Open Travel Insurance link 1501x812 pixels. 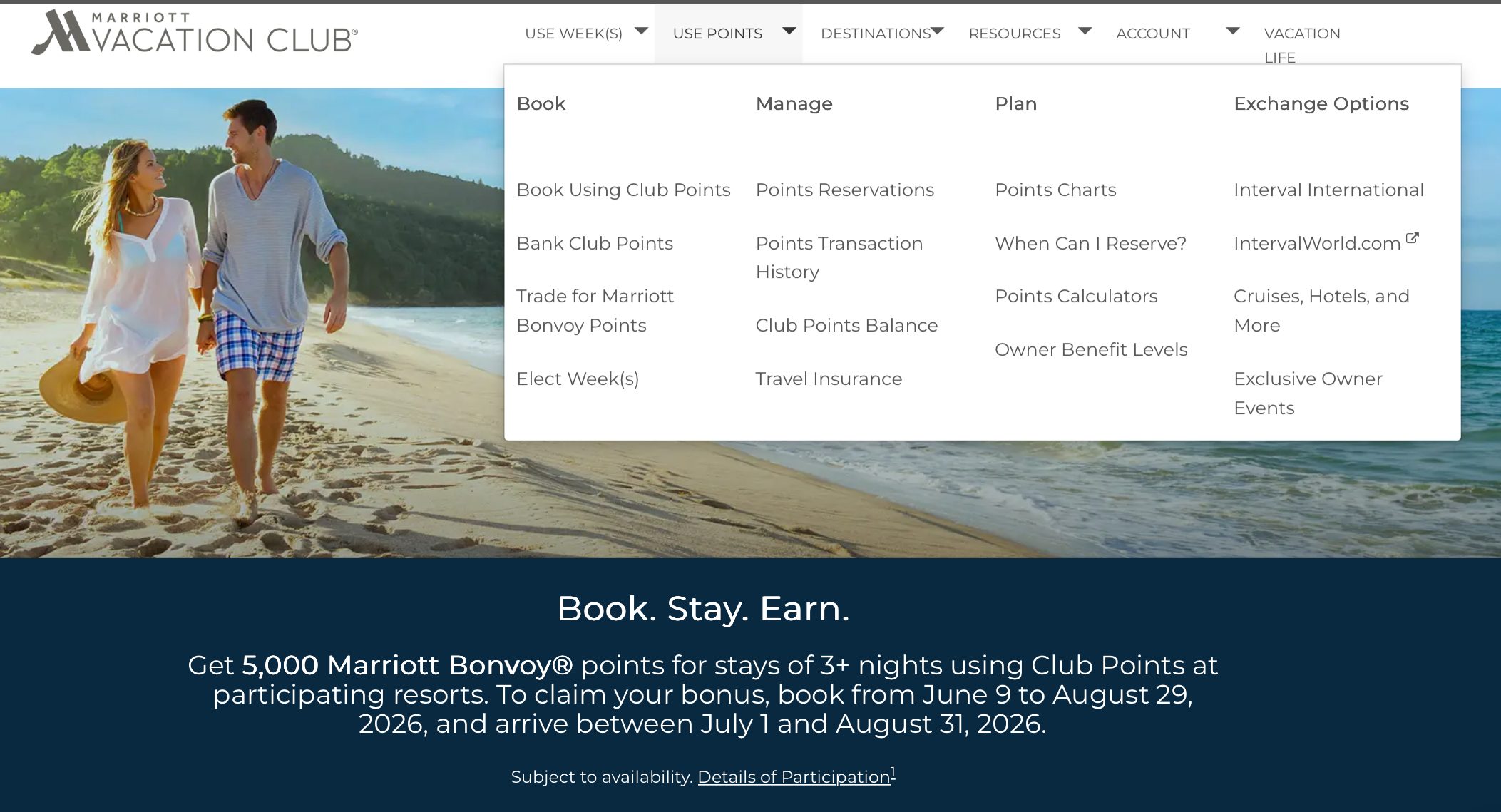click(x=829, y=379)
